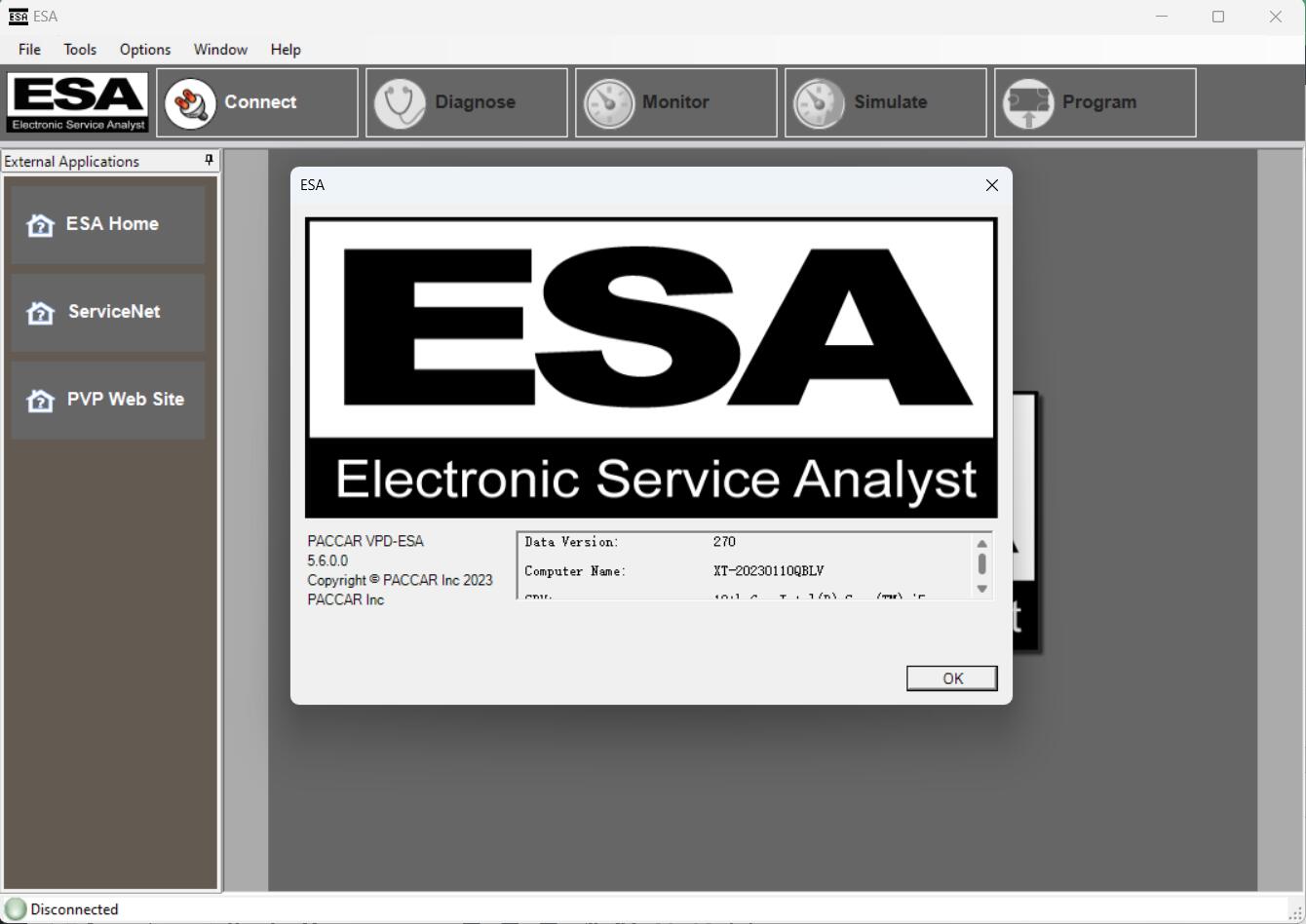This screenshot has width=1306, height=924.
Task: Maximize the ESA main window
Action: coord(1218,17)
